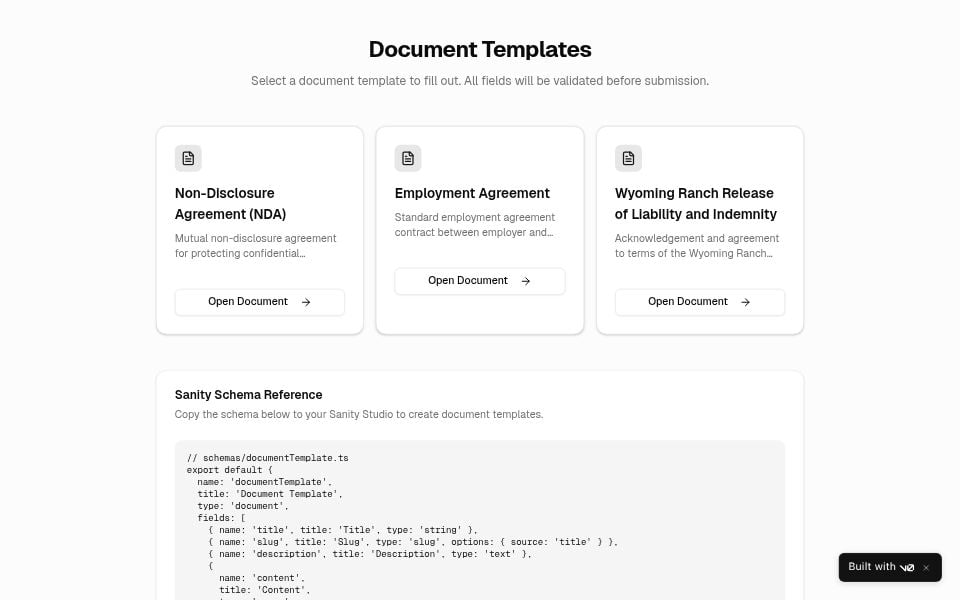Click the Mutual non-disclosure agreement description
Viewport: 960px width, 600px height.
255,246
